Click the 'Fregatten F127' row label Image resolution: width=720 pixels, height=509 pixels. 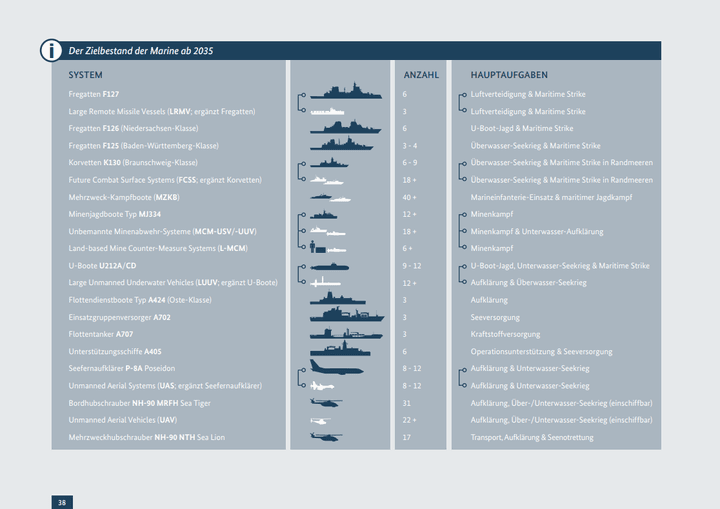pyautogui.click(x=94, y=94)
